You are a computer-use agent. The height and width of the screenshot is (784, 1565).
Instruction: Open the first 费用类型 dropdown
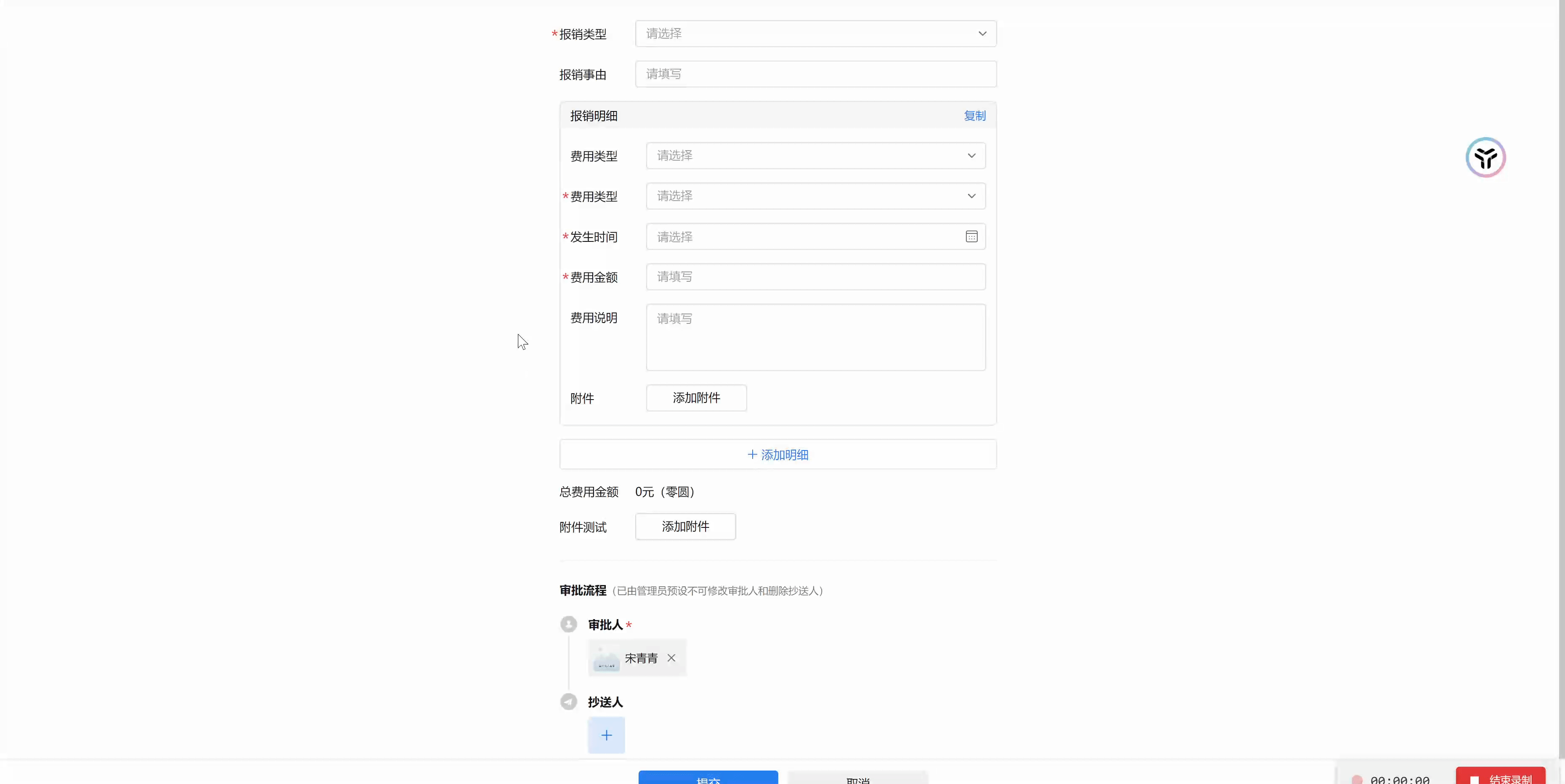click(x=815, y=156)
